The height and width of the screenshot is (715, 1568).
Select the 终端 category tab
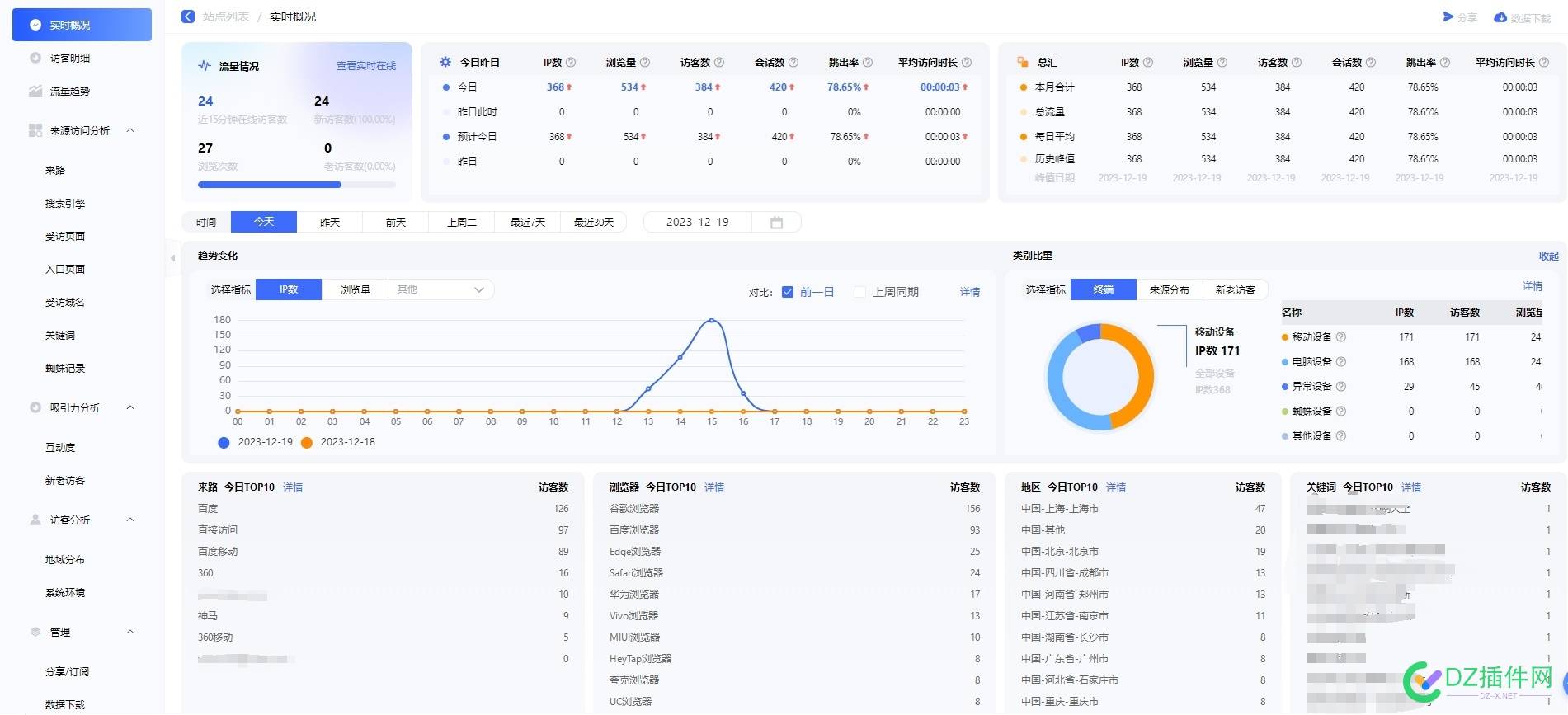[x=1104, y=289]
